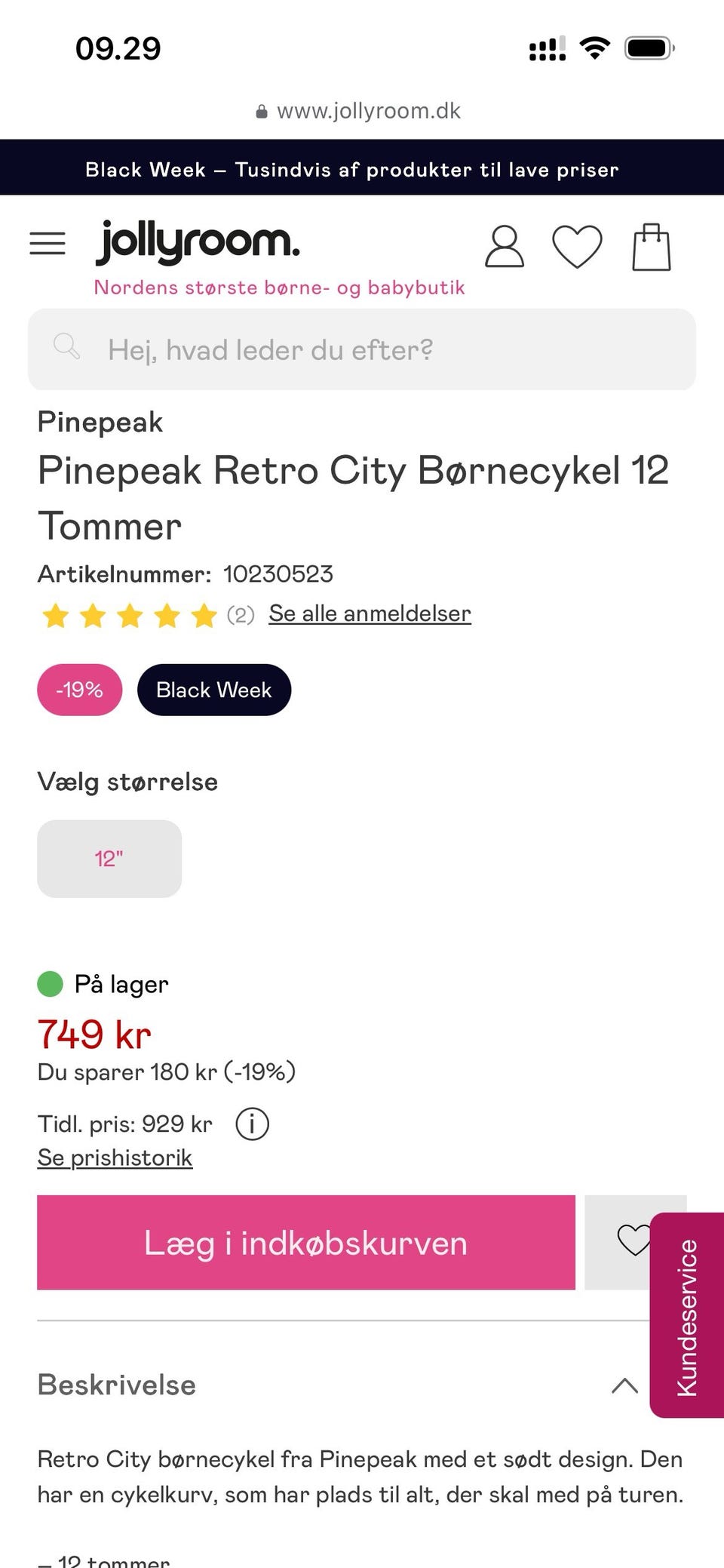Open 'Se prishistorik' link
724x1568 pixels.
coord(115,1158)
